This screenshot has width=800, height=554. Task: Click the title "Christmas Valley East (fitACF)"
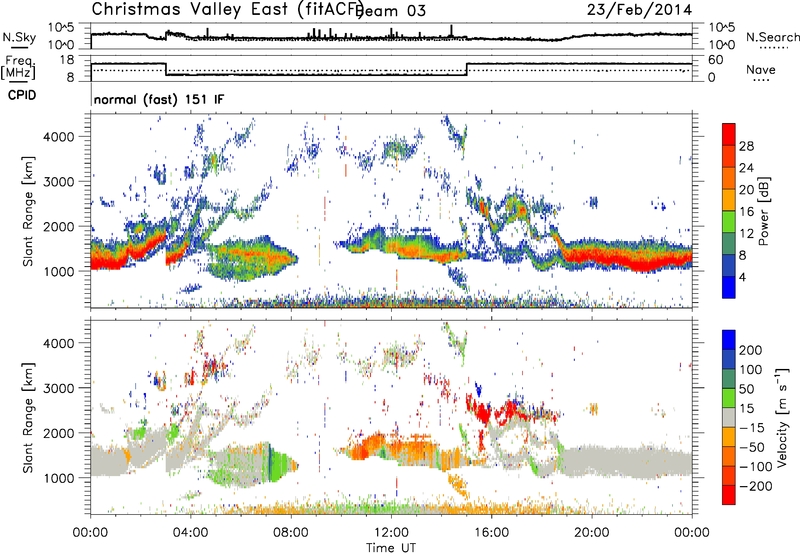pyautogui.click(x=228, y=9)
